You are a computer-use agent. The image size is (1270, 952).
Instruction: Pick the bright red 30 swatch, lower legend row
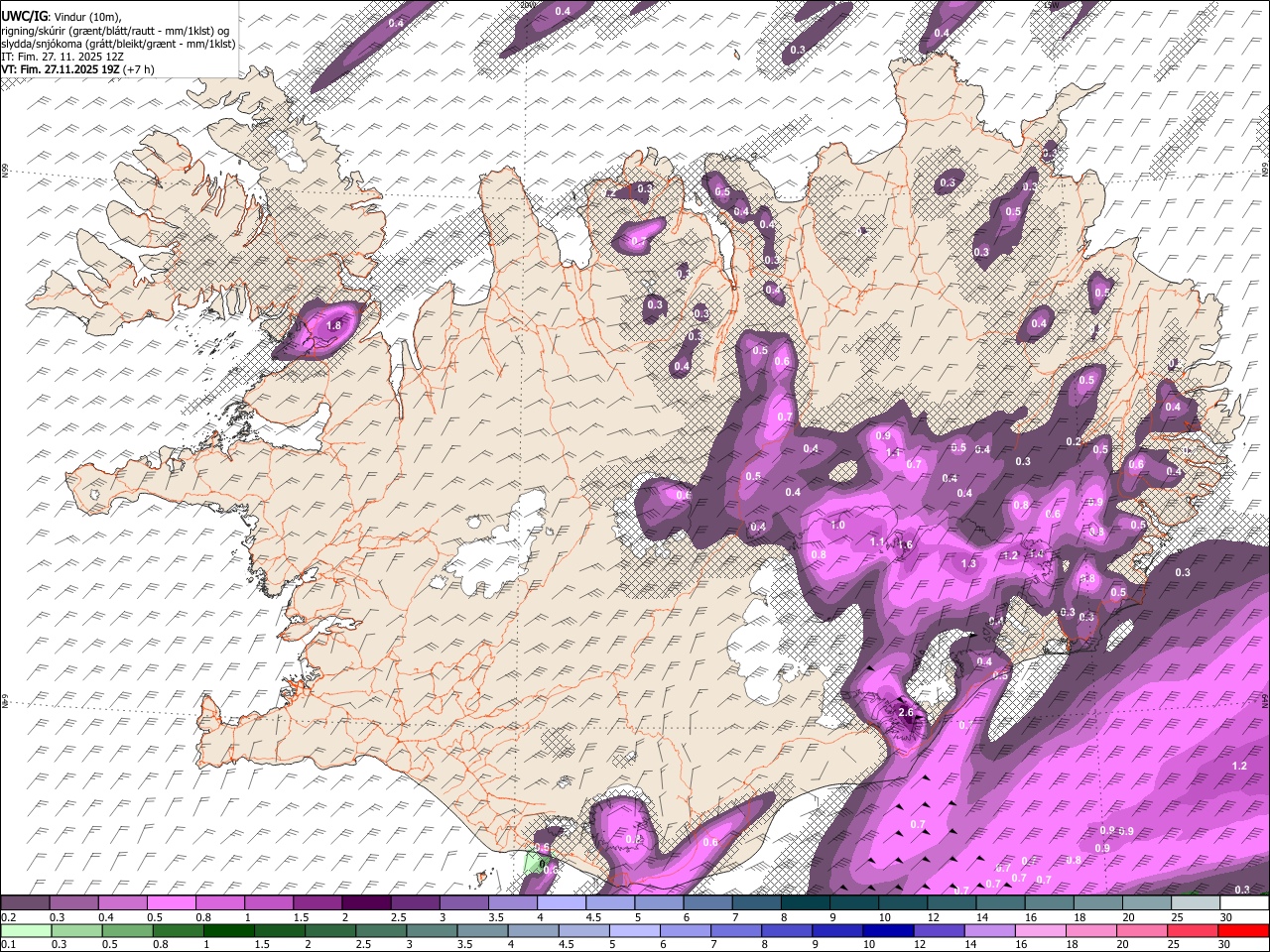pyautogui.click(x=1242, y=930)
